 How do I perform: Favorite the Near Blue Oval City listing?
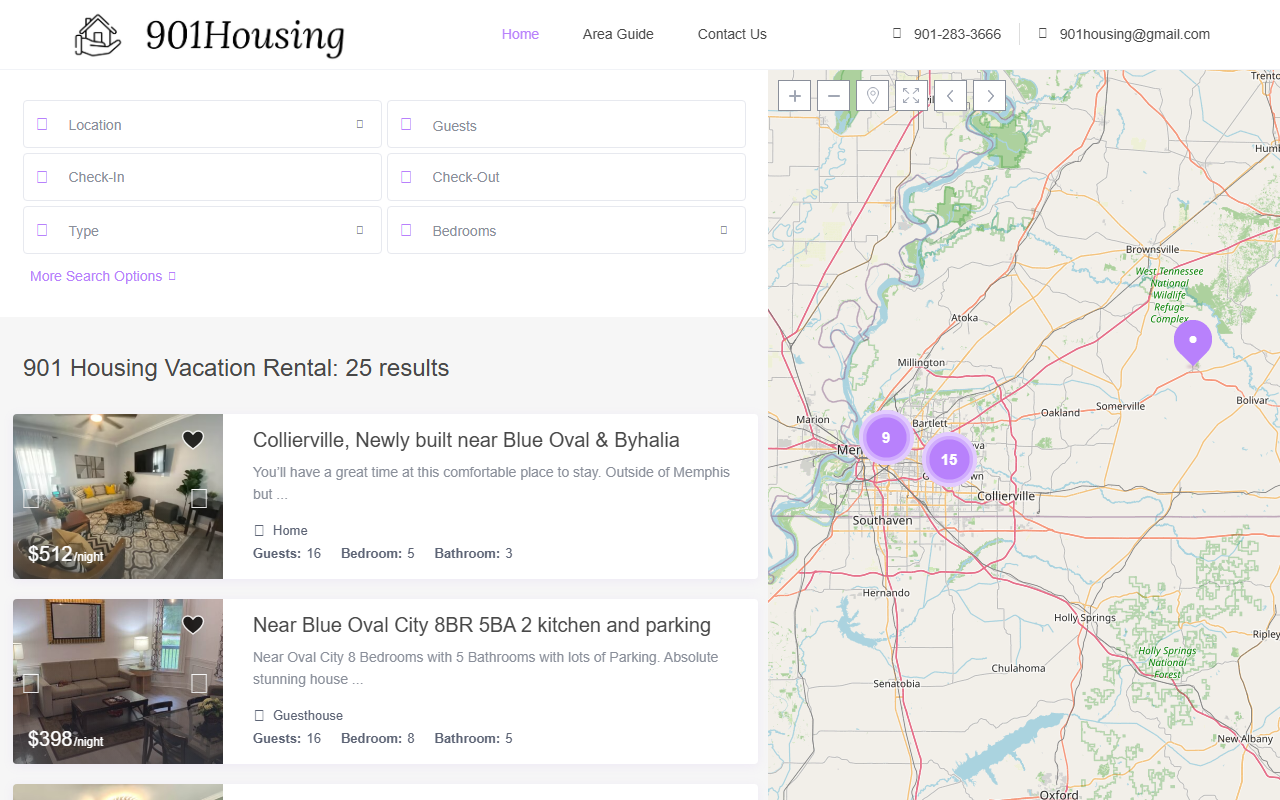[193, 624]
